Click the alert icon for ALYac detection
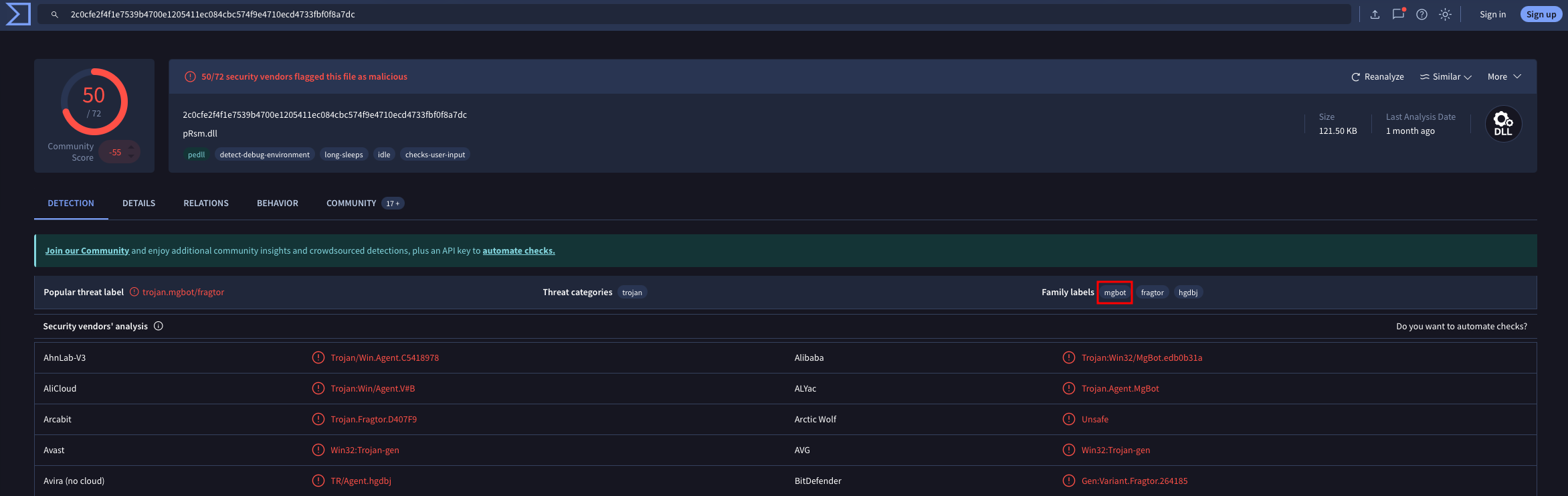This screenshot has height=496, width=1568. pyautogui.click(x=1069, y=388)
